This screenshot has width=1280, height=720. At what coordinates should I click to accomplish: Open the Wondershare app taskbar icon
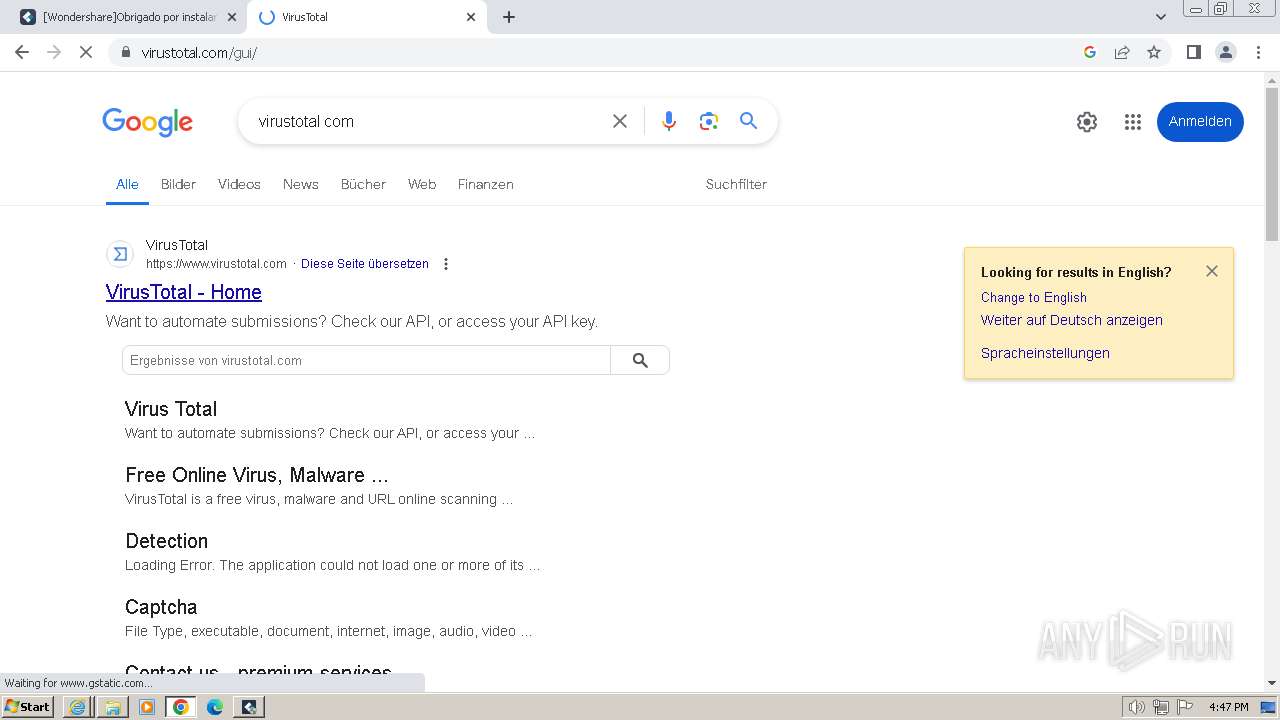(x=249, y=707)
